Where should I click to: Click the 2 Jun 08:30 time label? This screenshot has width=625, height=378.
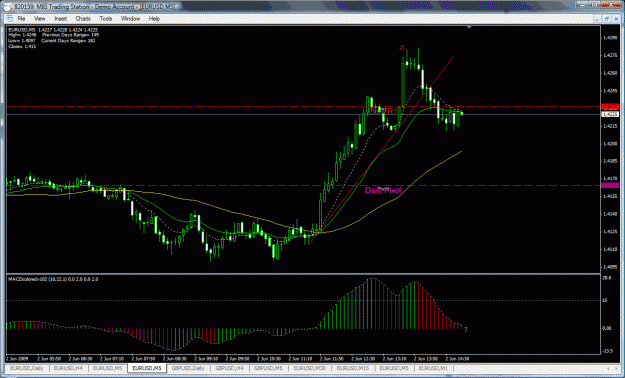[x=174, y=358]
